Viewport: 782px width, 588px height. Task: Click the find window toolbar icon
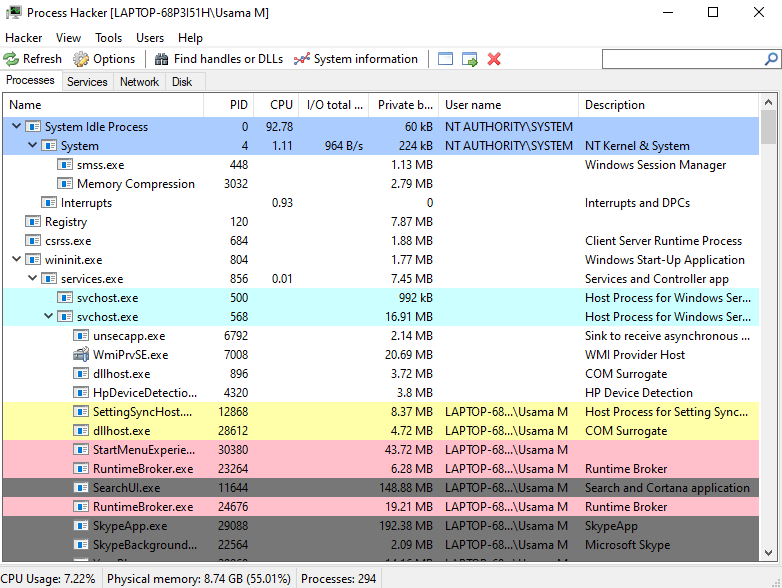[x=445, y=59]
